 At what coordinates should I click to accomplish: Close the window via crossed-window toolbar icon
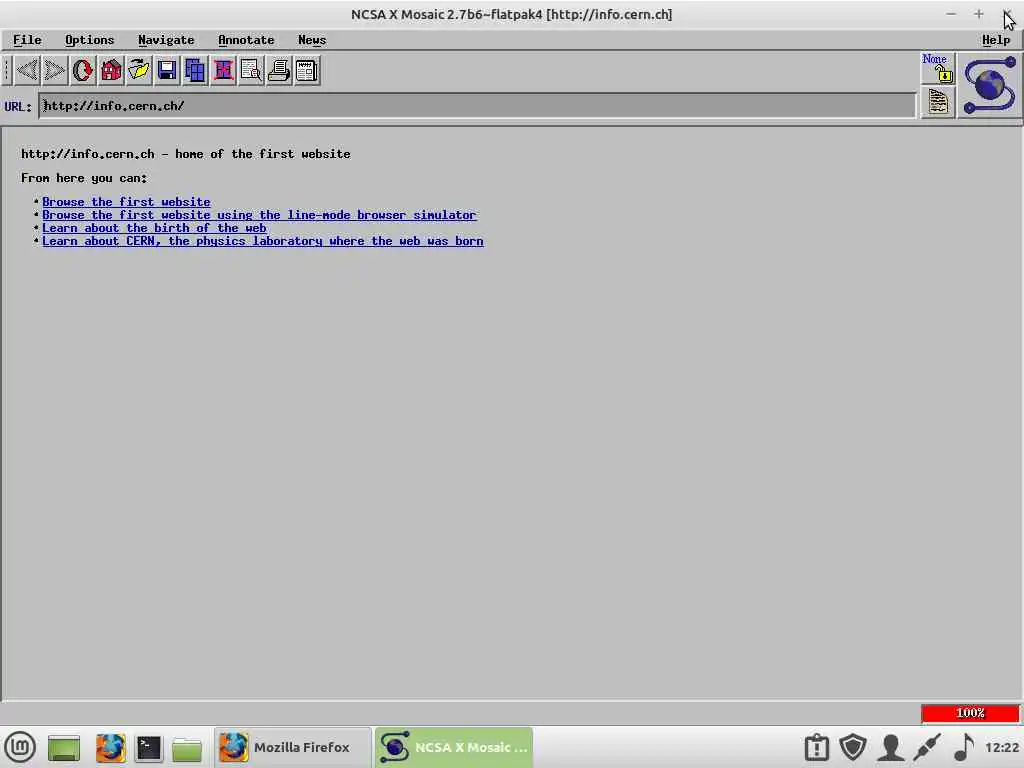[223, 70]
